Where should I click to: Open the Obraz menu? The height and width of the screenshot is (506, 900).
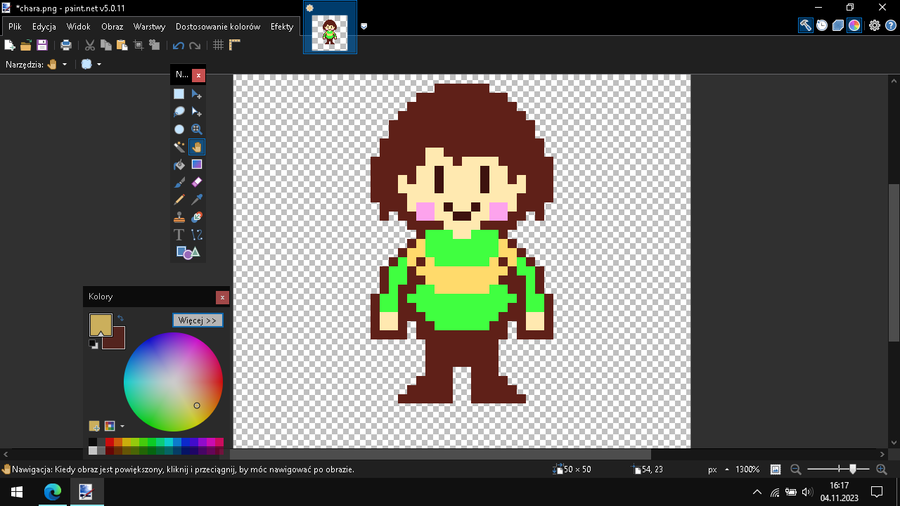click(112, 26)
